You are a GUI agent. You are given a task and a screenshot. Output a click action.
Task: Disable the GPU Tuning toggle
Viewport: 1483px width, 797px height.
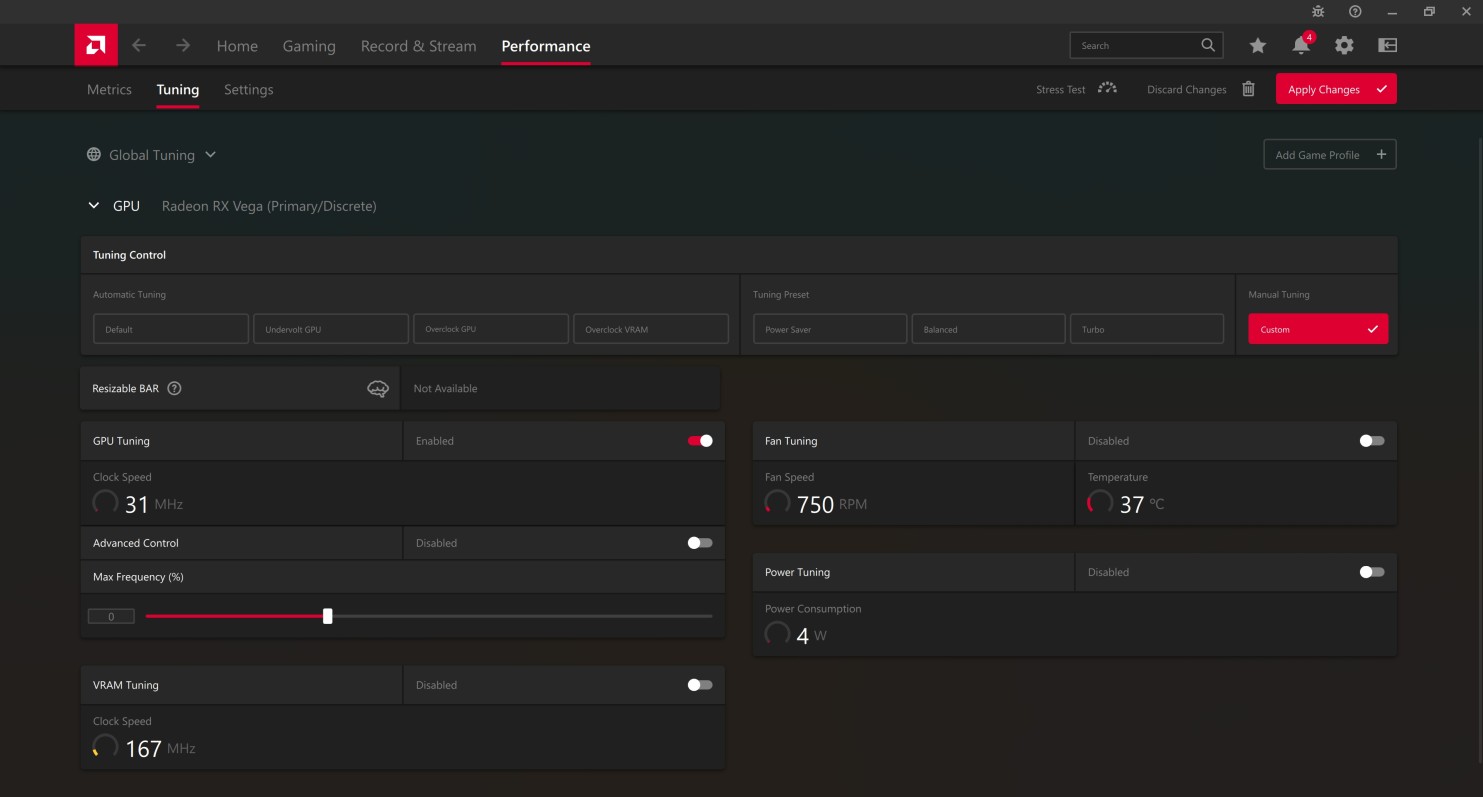[x=700, y=441]
